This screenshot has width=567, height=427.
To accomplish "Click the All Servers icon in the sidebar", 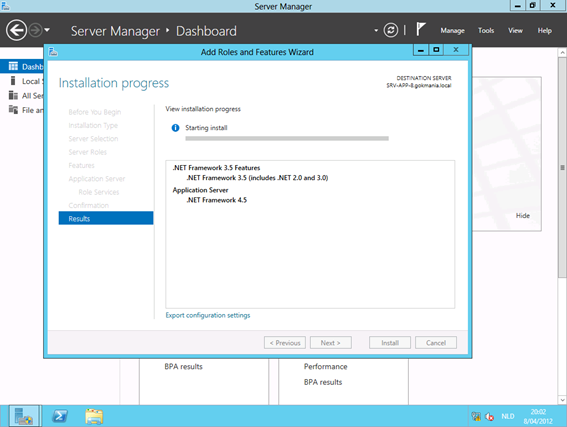I will (x=13, y=95).
